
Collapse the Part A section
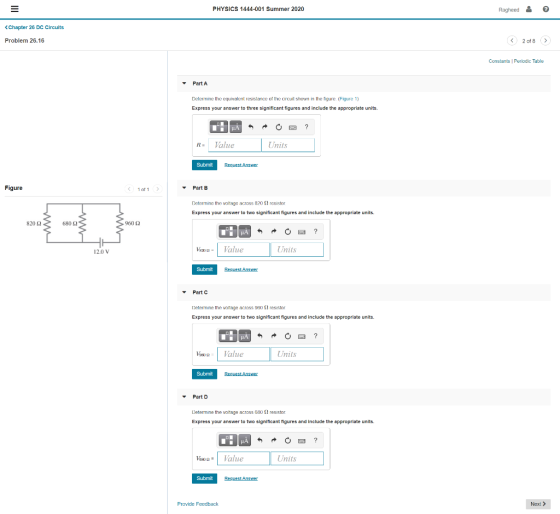point(184,83)
